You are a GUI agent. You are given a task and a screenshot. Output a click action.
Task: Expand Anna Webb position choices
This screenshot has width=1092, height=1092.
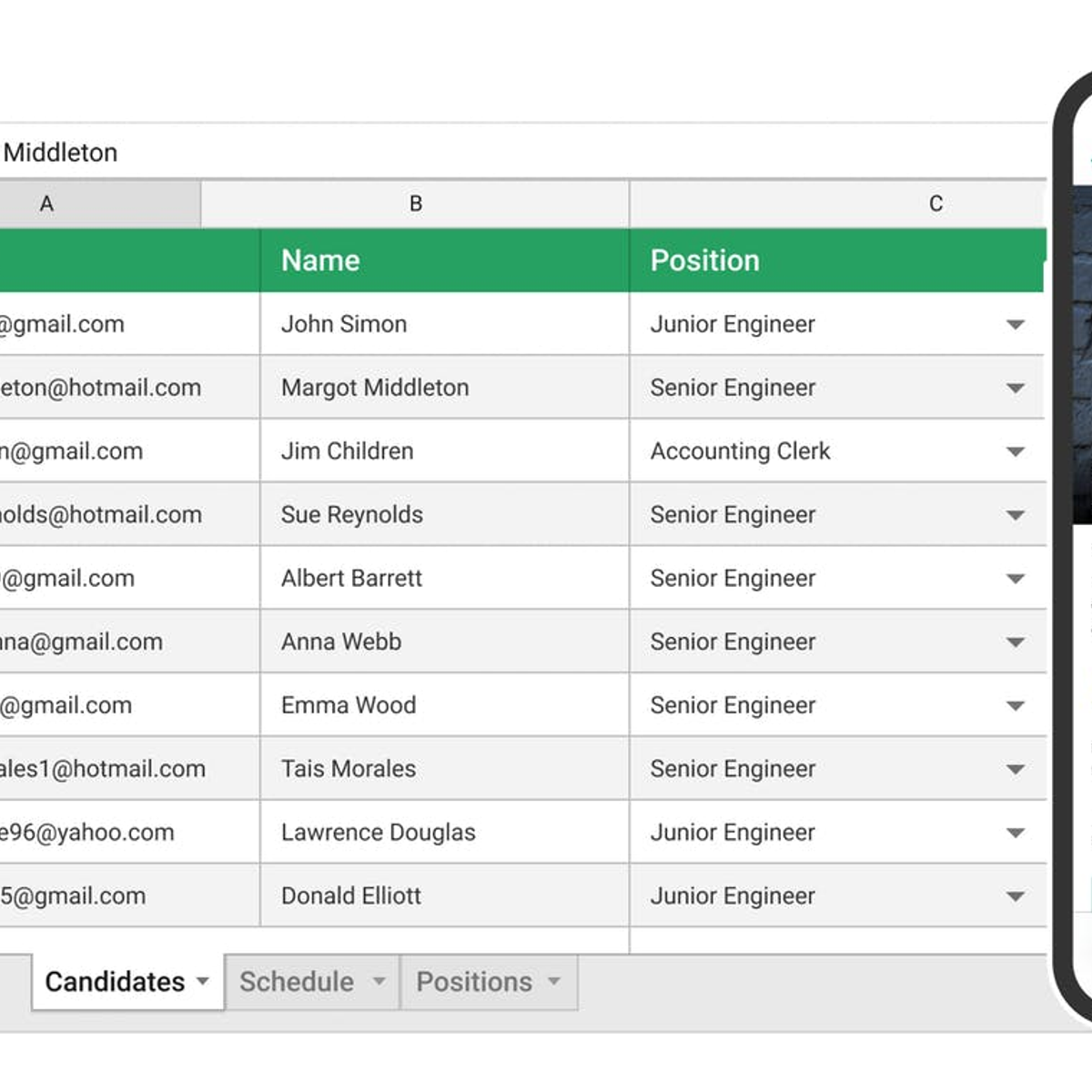1016,642
